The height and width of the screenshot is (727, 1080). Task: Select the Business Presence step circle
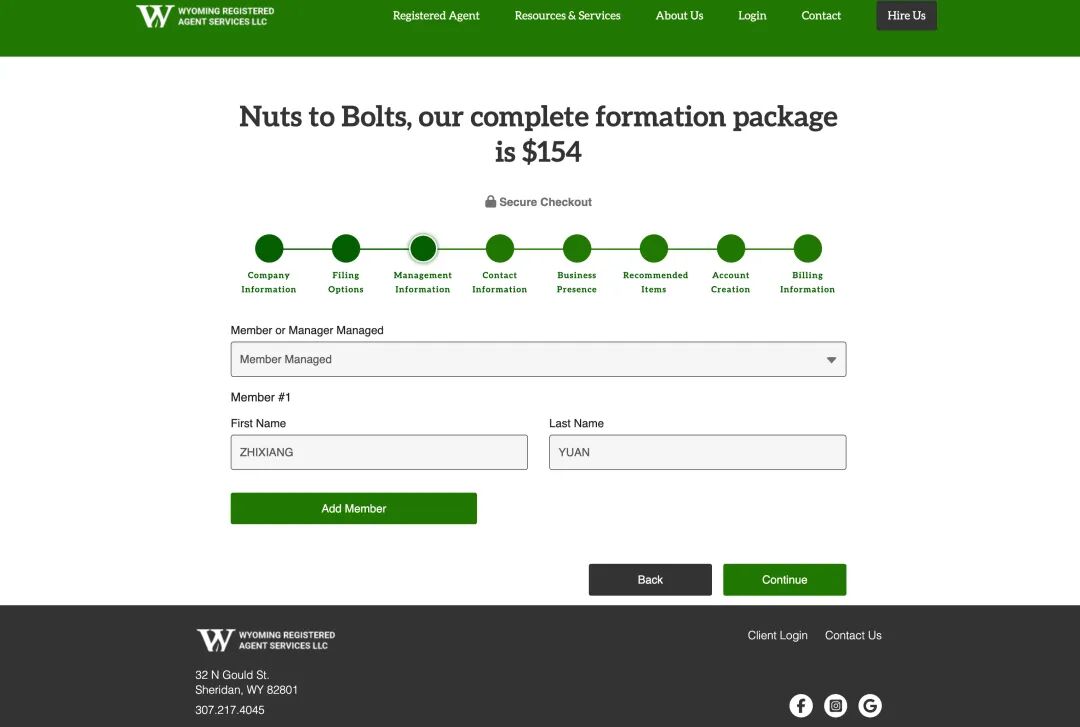pyautogui.click(x=577, y=248)
